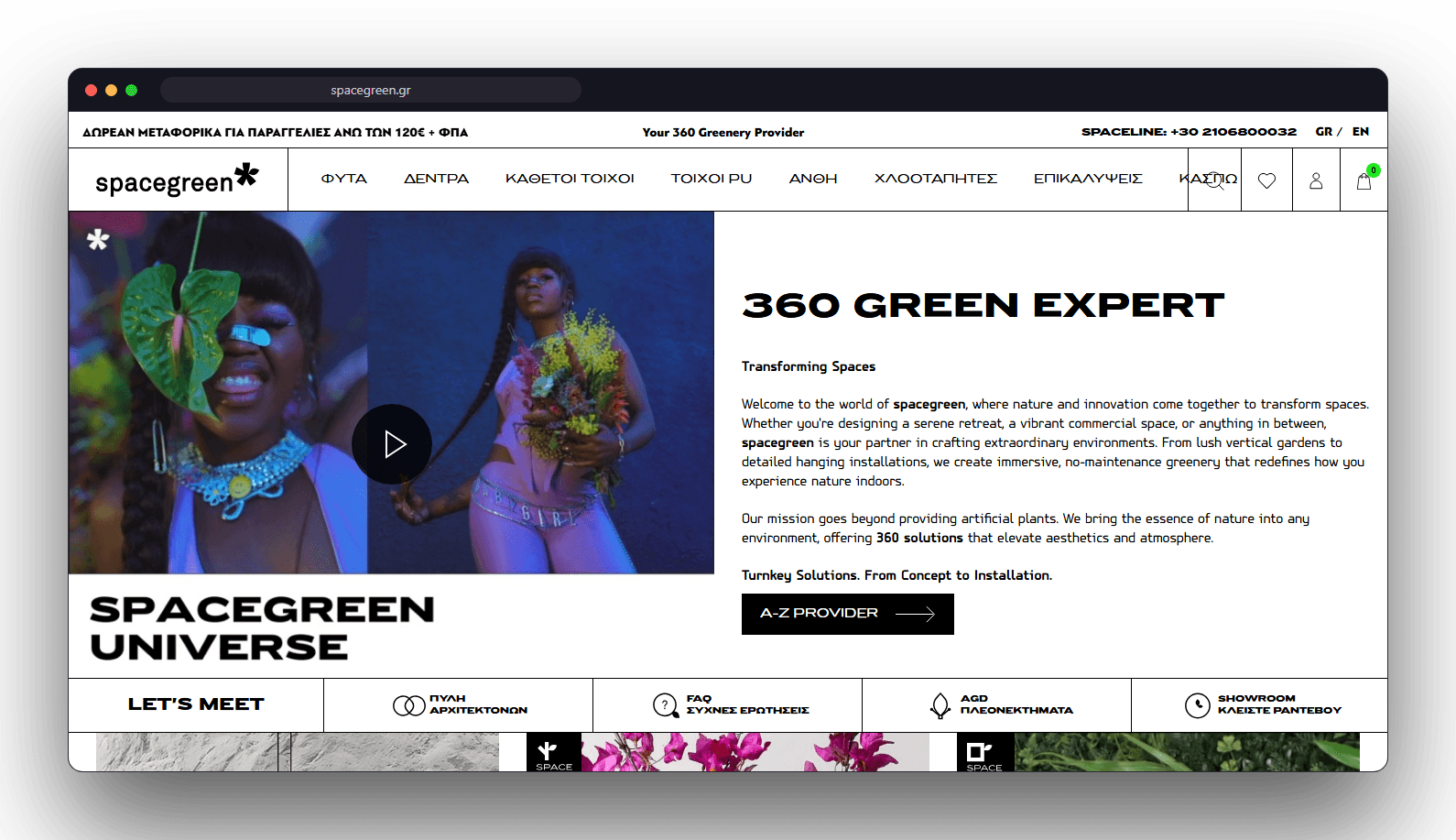Click the FAQ question mark icon
This screenshot has width=1456, height=840.
click(x=665, y=705)
